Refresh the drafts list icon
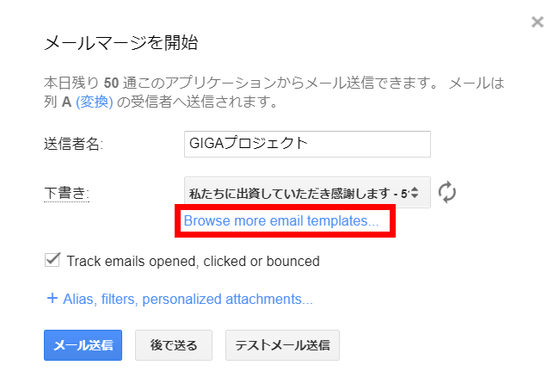Screen dimensions: 560x390 [447, 192]
